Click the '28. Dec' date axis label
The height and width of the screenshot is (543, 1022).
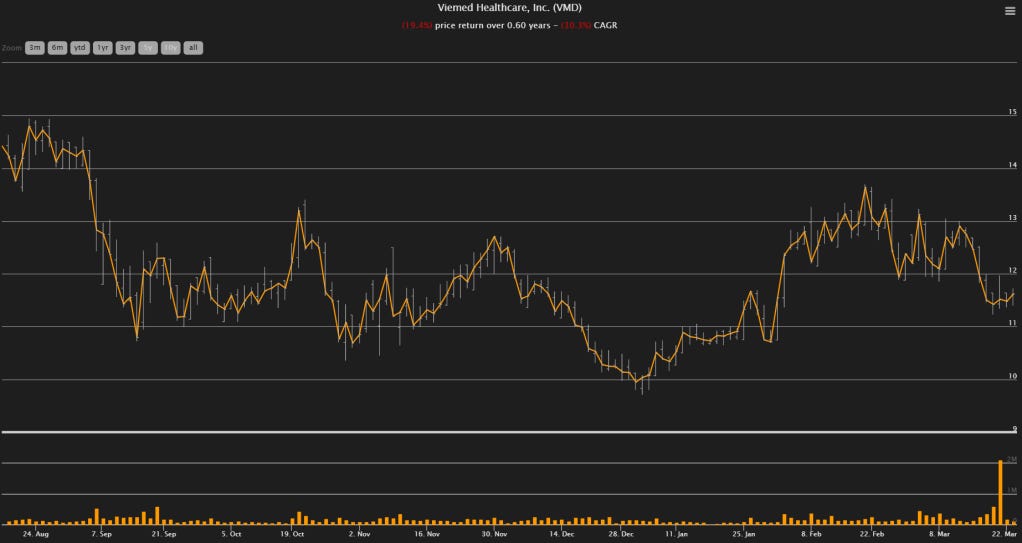(621, 534)
